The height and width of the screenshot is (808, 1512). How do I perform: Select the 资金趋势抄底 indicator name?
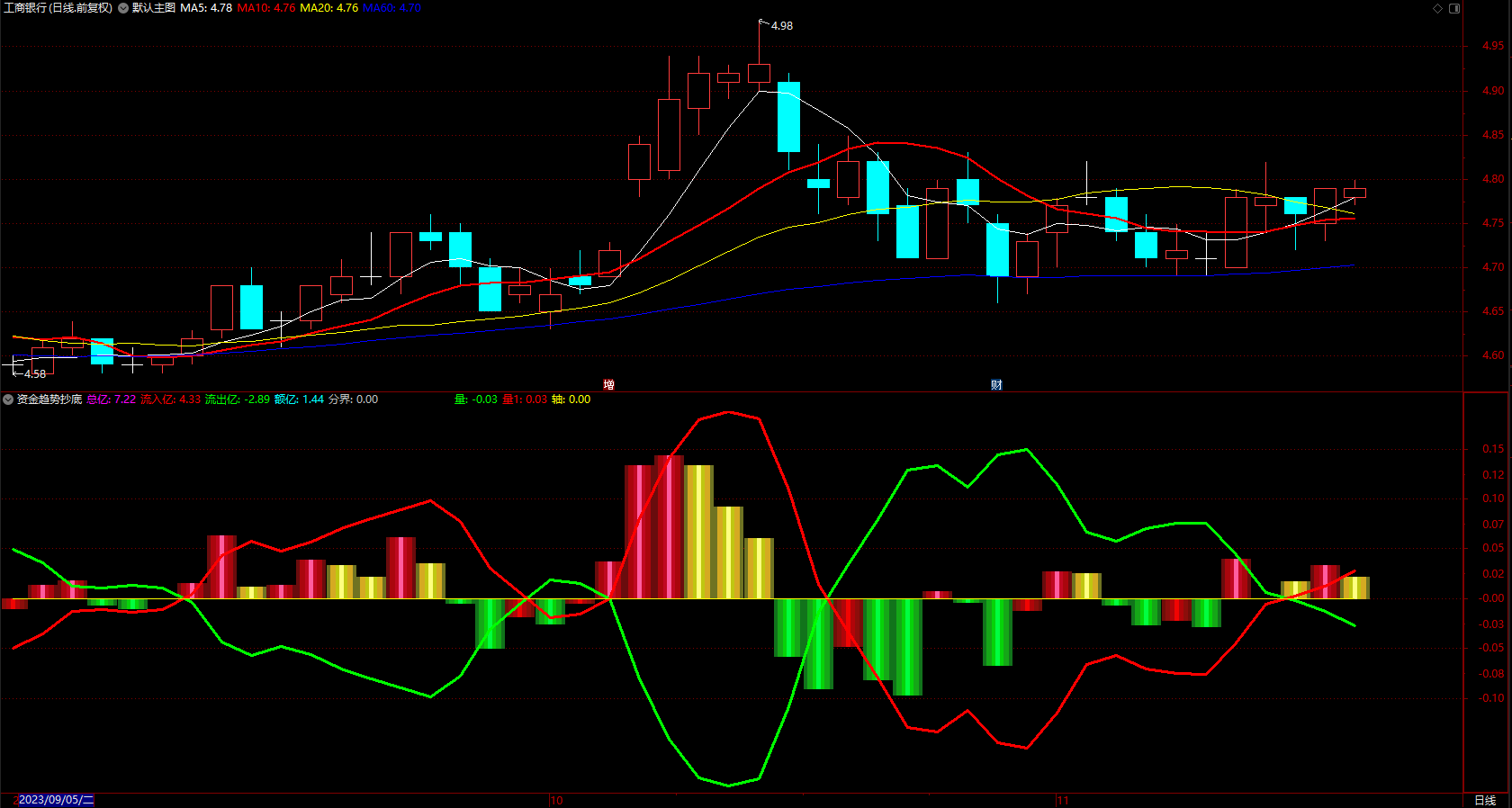pyautogui.click(x=49, y=400)
